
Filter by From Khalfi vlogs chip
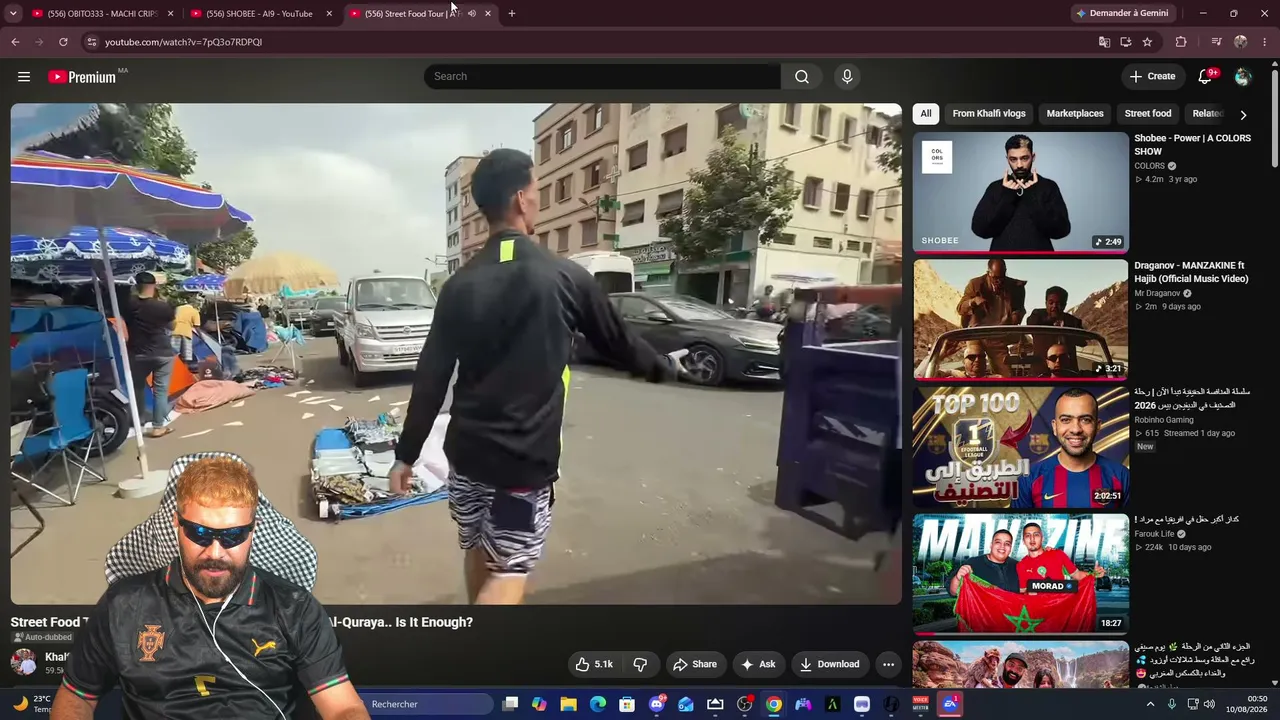[989, 114]
